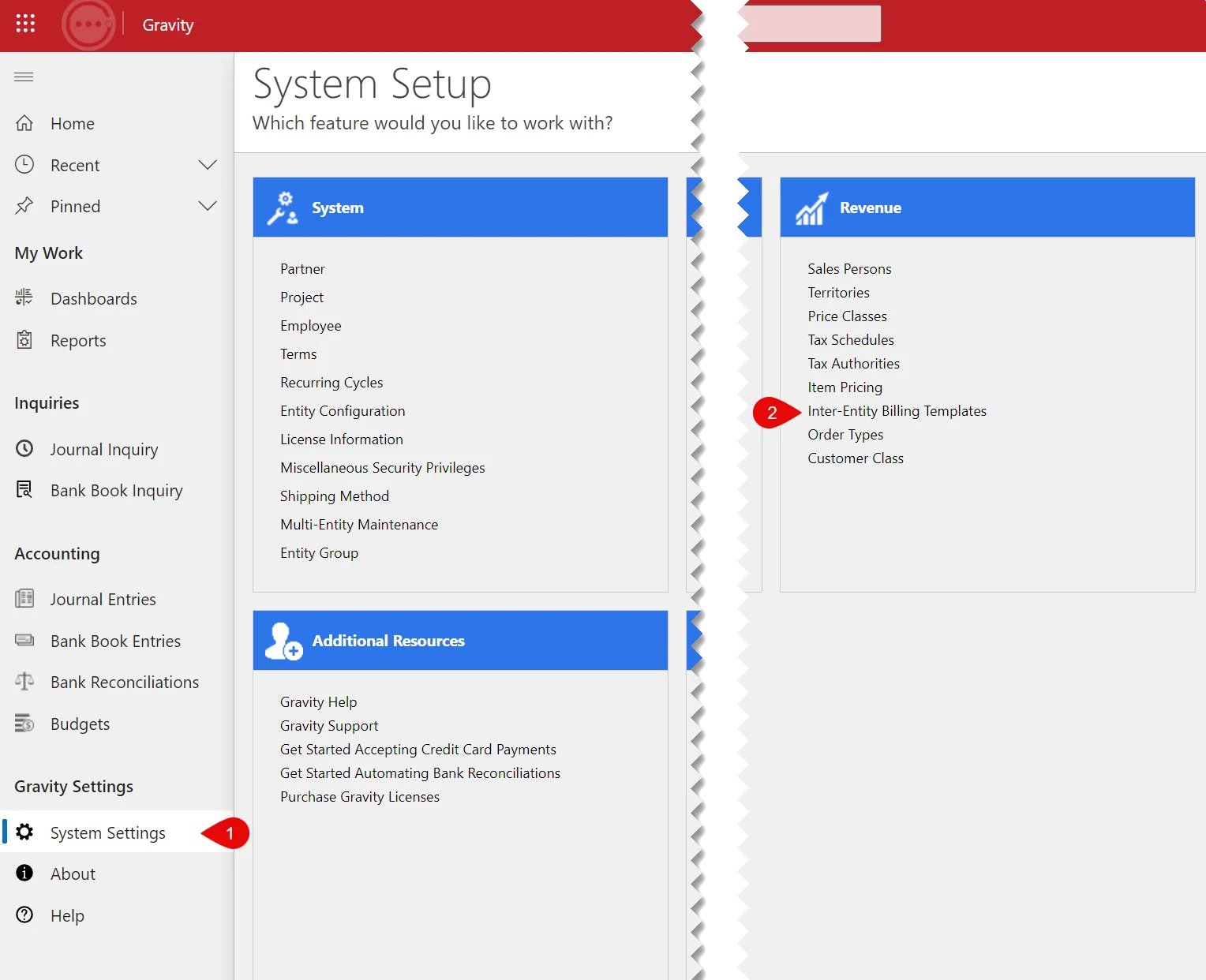Open Customer Class
The width and height of the screenshot is (1206, 980).
pyautogui.click(x=856, y=458)
